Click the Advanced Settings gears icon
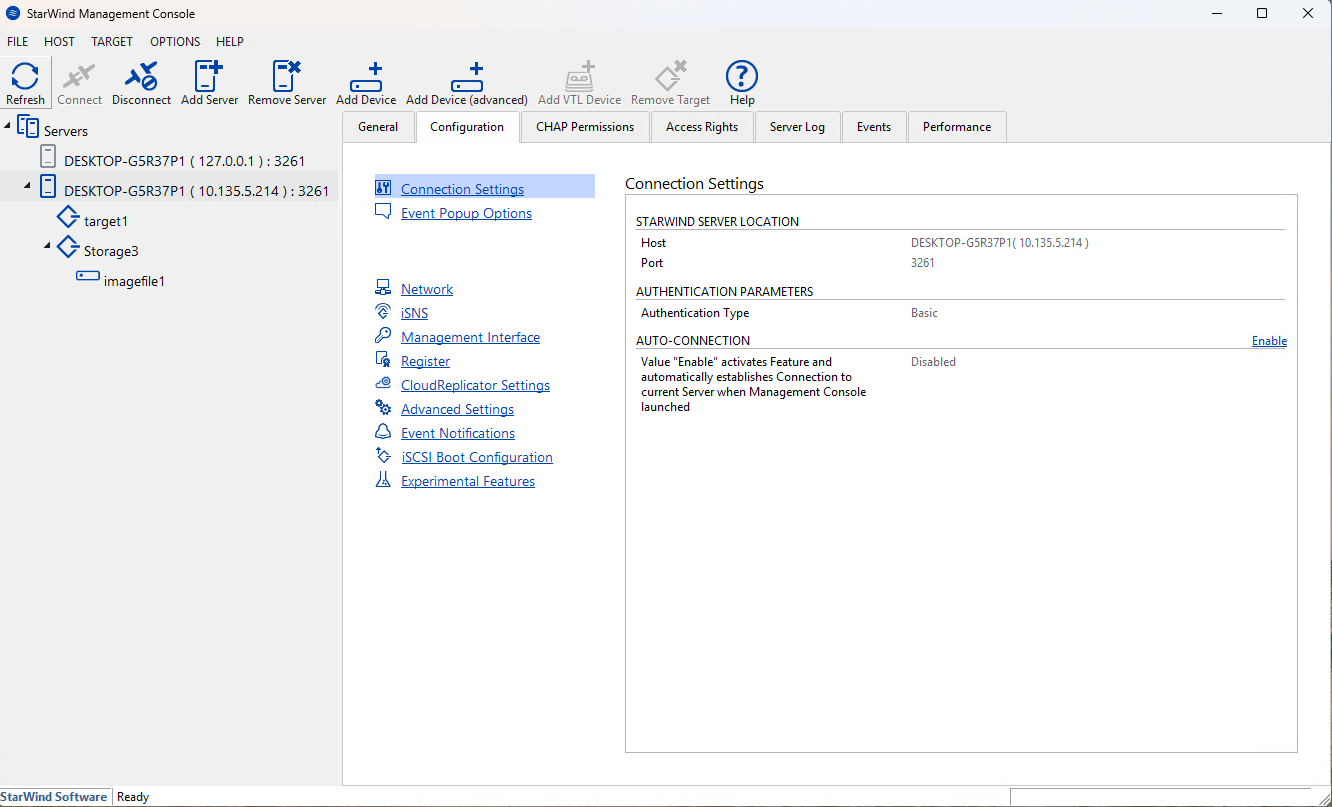1332x807 pixels. (x=383, y=408)
